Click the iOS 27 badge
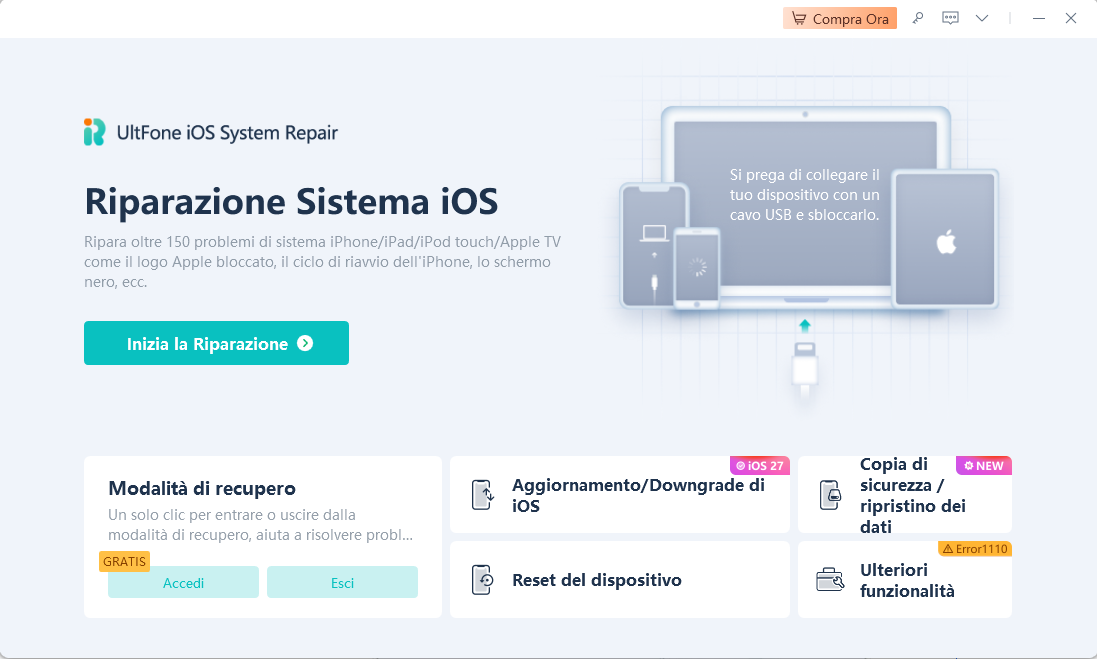The image size is (1097, 659). (760, 466)
